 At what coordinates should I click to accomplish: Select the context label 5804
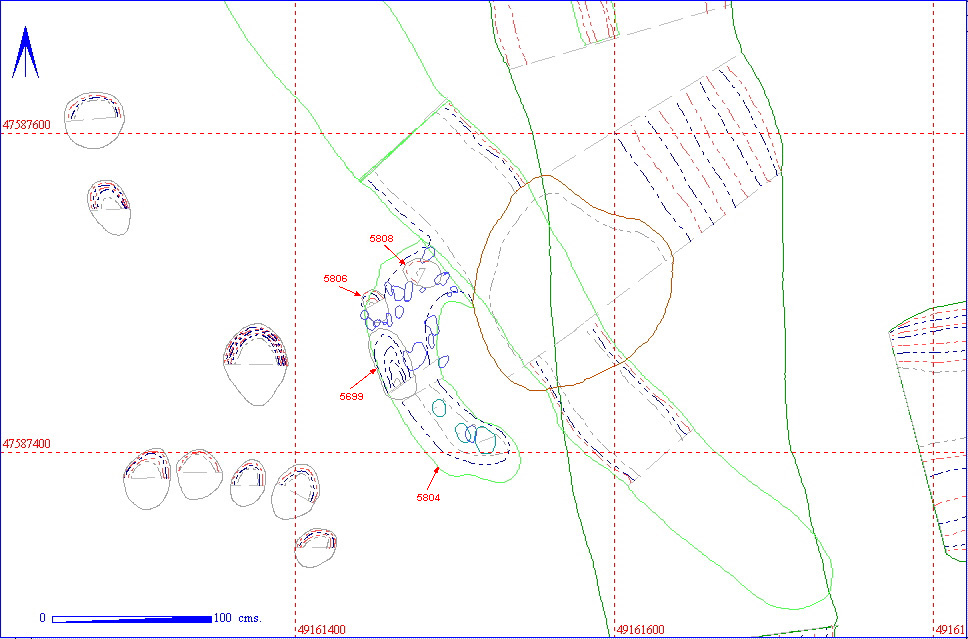pos(427,498)
